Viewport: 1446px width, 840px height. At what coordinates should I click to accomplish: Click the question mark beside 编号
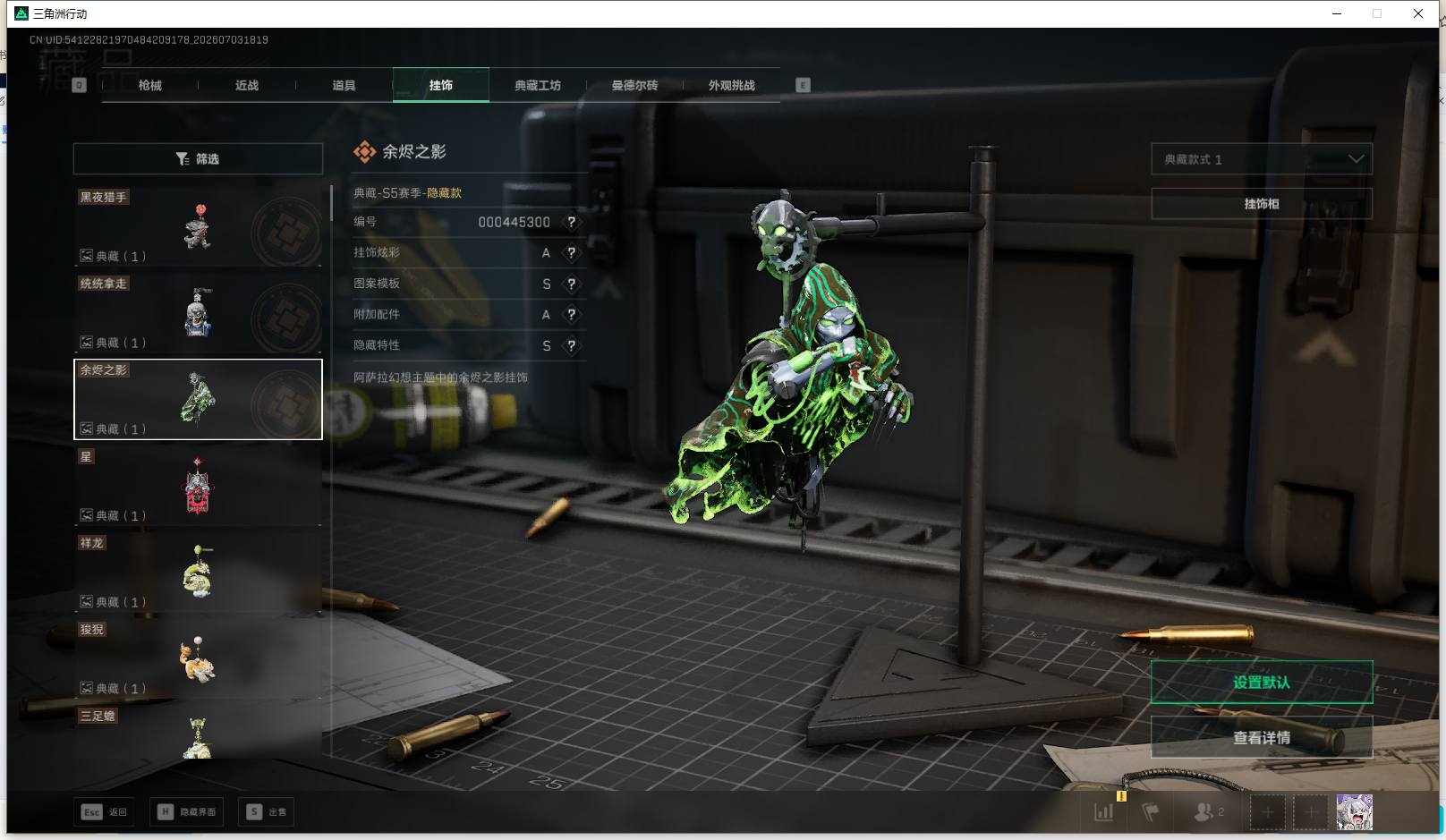(x=571, y=222)
